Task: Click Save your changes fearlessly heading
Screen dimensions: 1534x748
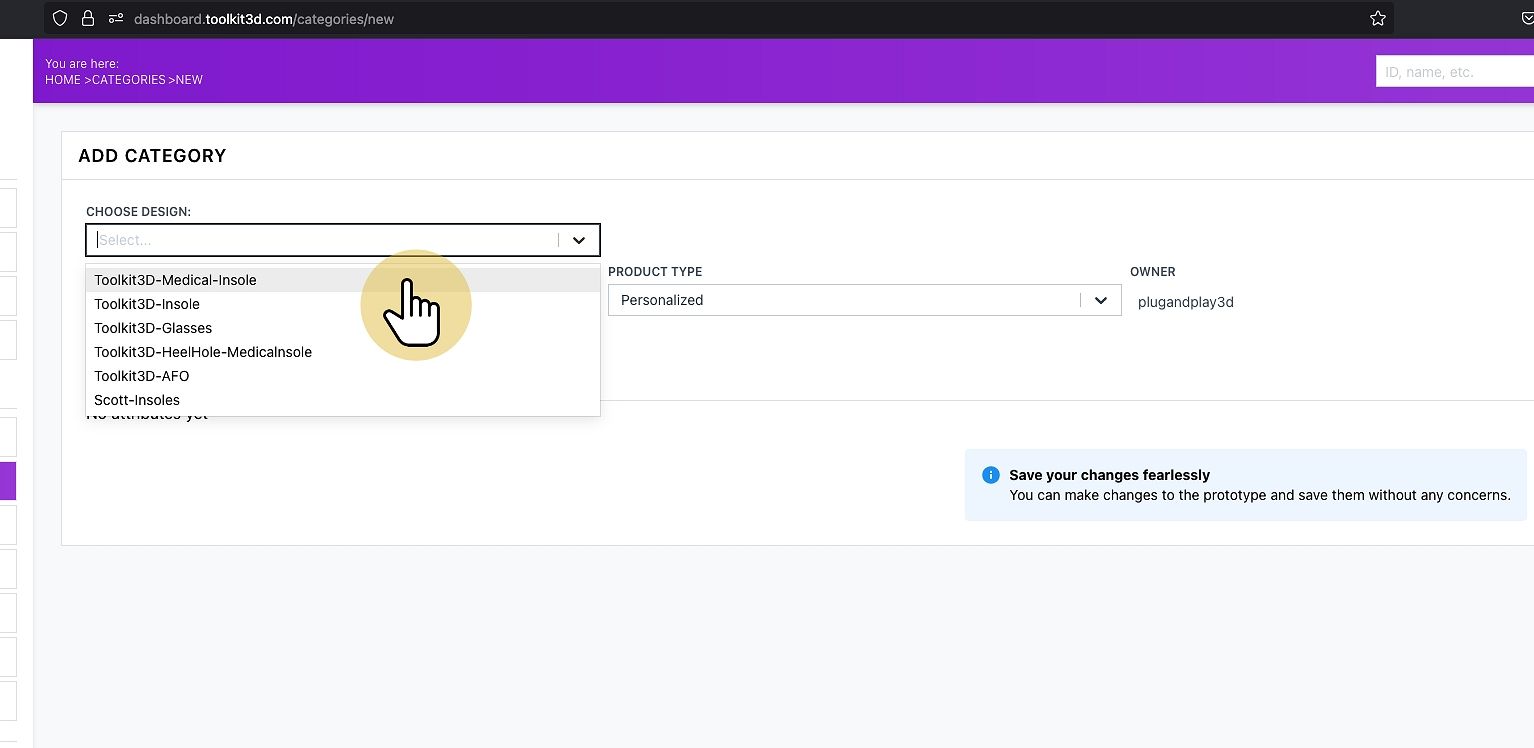Action: tap(1109, 475)
